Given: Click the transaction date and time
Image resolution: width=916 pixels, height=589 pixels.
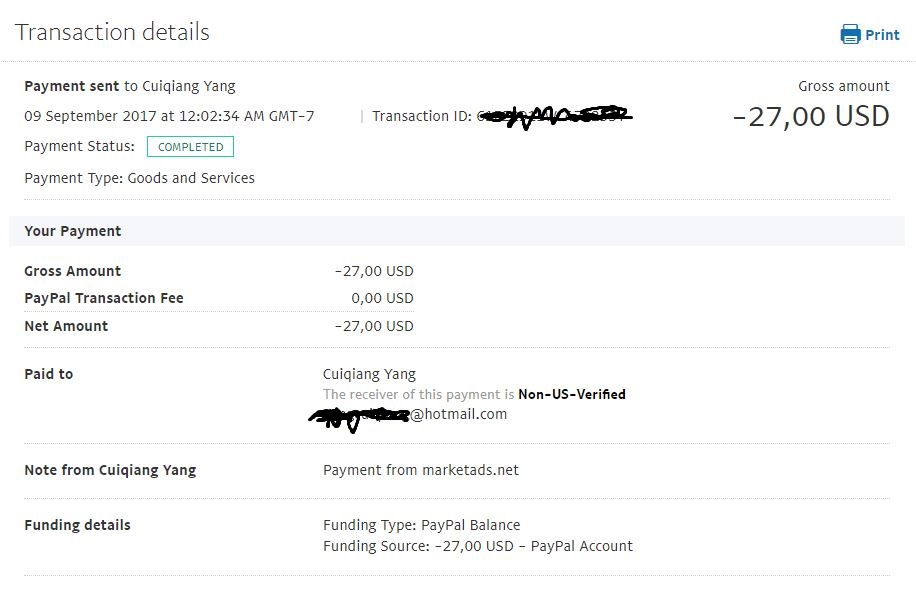Looking at the screenshot, I should pos(169,116).
